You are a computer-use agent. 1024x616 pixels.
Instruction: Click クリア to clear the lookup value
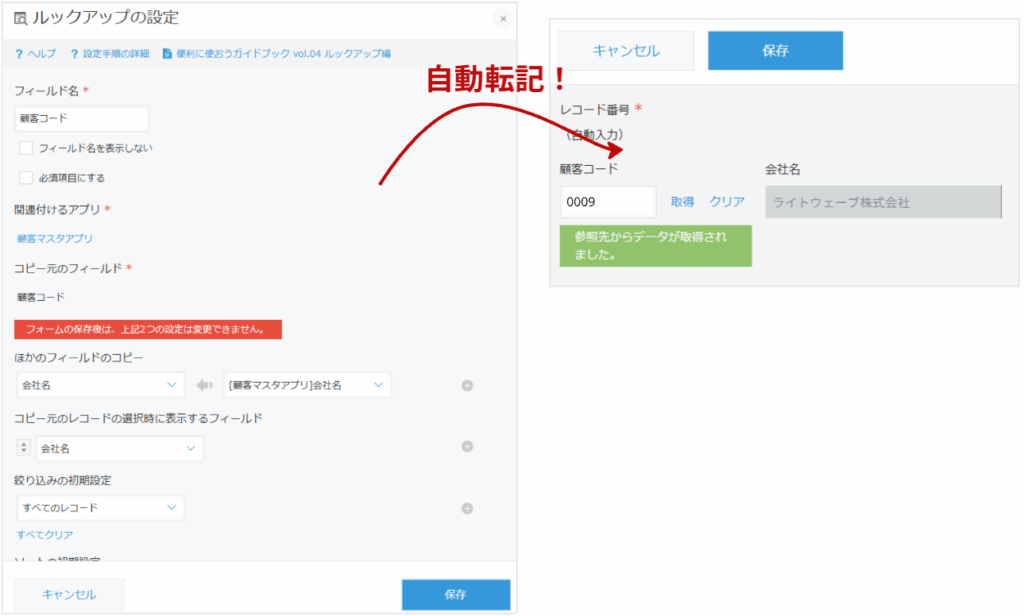pyautogui.click(x=727, y=202)
